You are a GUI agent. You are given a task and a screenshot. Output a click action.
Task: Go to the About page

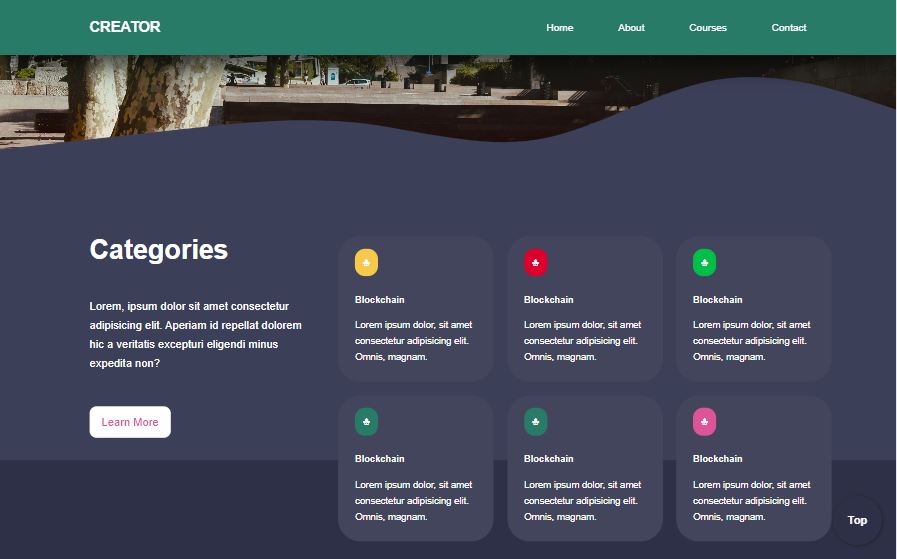(x=631, y=28)
